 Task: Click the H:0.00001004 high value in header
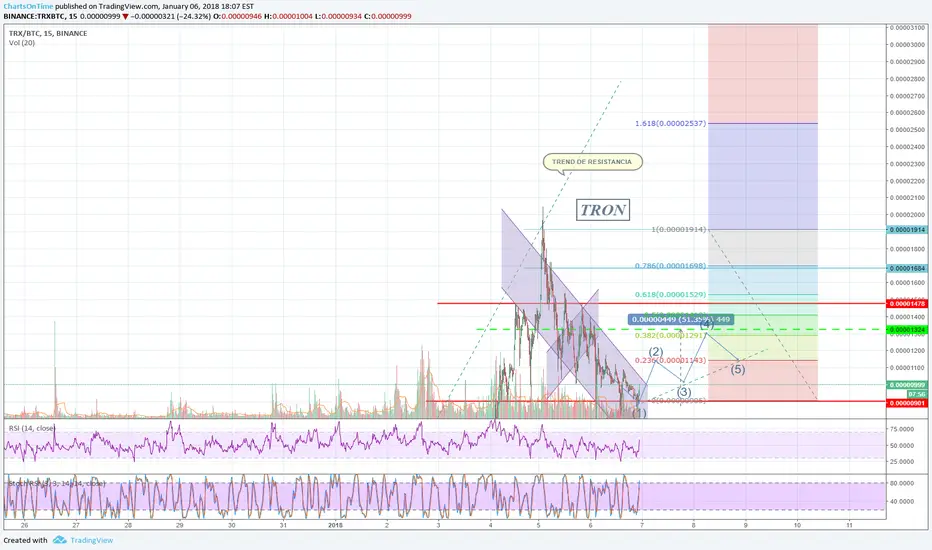(x=288, y=17)
